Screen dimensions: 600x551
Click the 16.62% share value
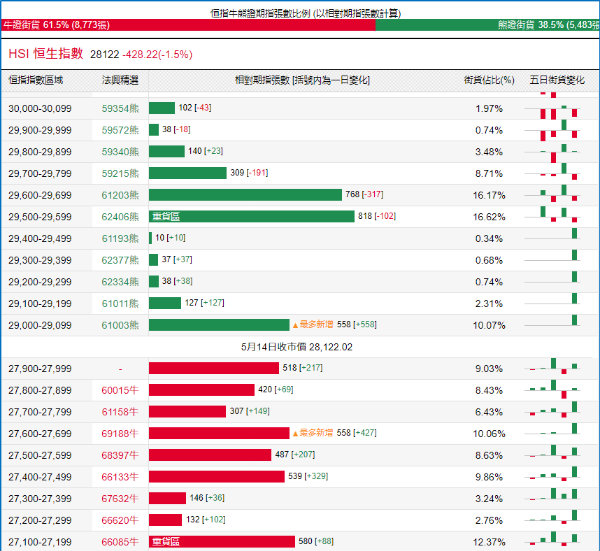(x=489, y=217)
